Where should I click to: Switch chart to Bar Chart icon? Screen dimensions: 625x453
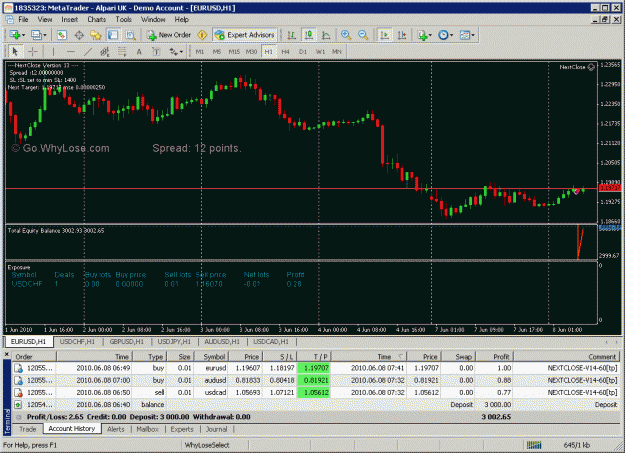291,35
